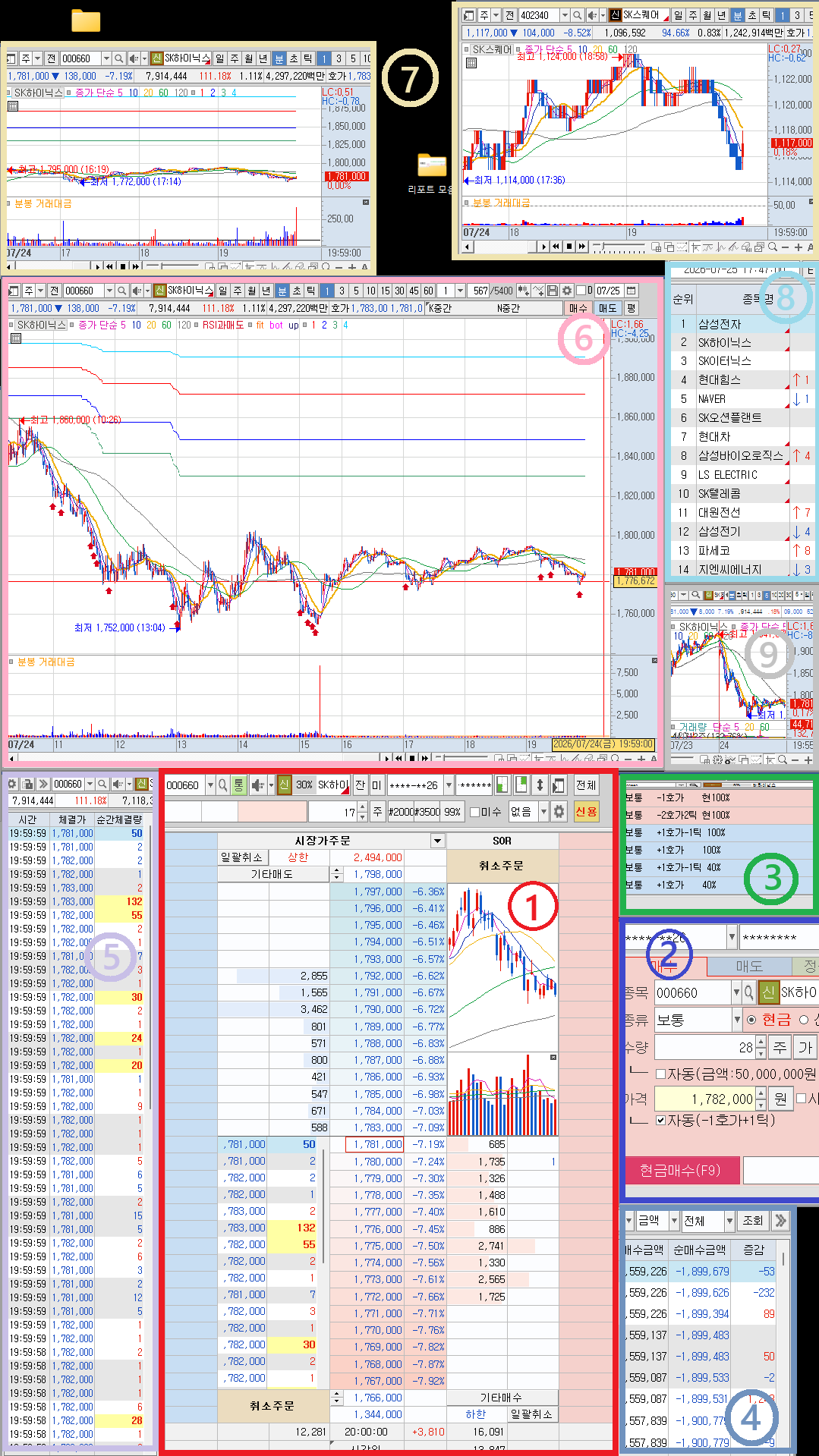Open the calendar picker beside 07/25 date
Viewport: 819px width, 1456px height.
click(632, 291)
